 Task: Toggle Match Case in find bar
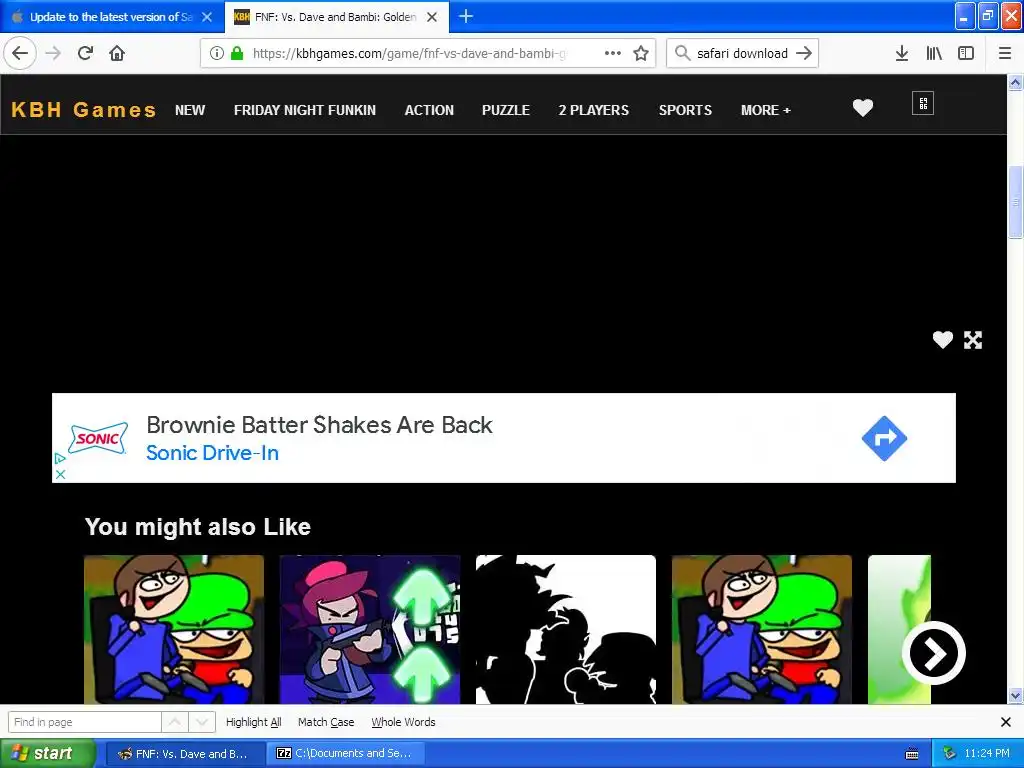326,722
